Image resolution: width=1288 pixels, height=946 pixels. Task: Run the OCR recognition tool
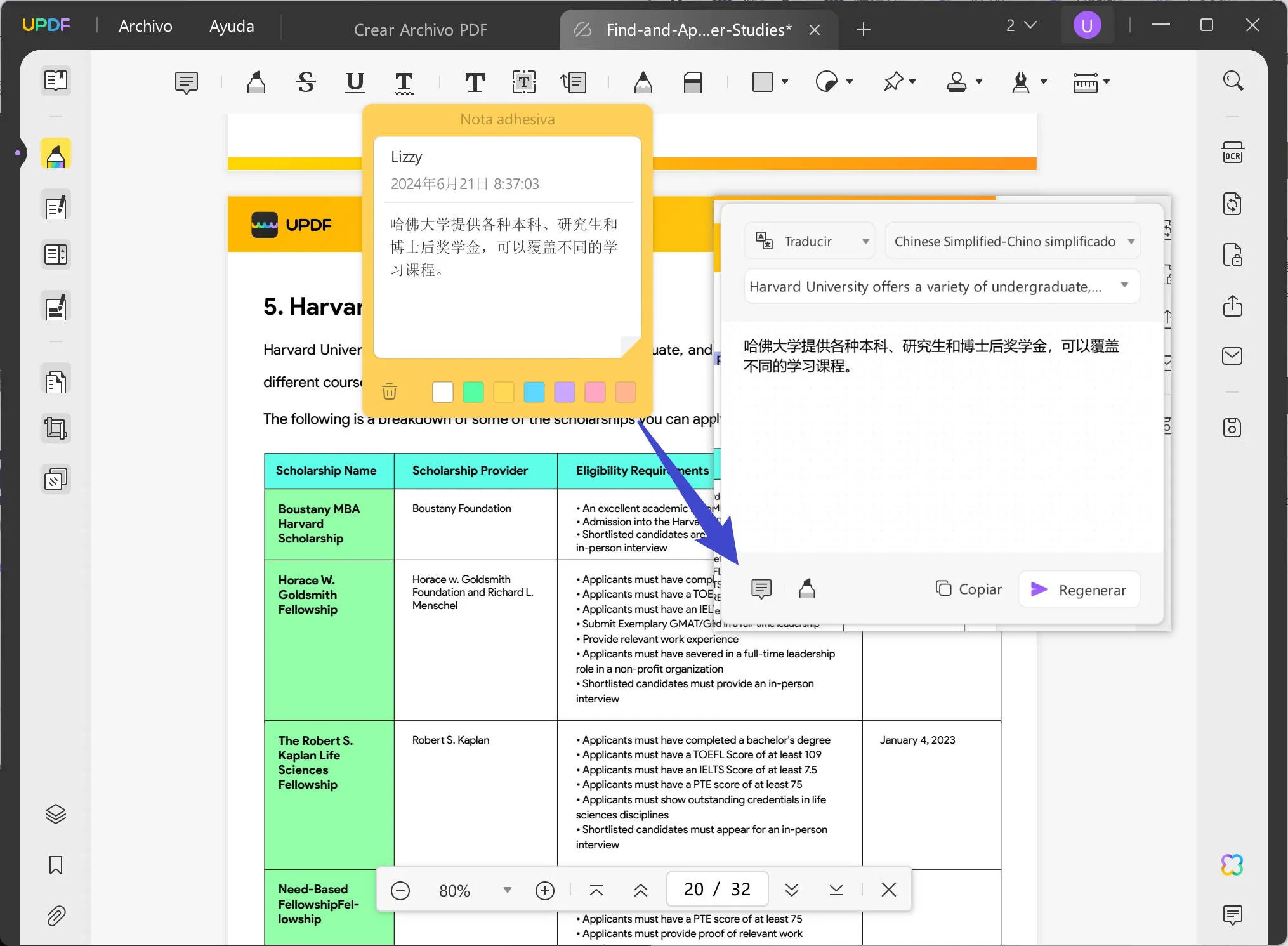click(x=1233, y=153)
